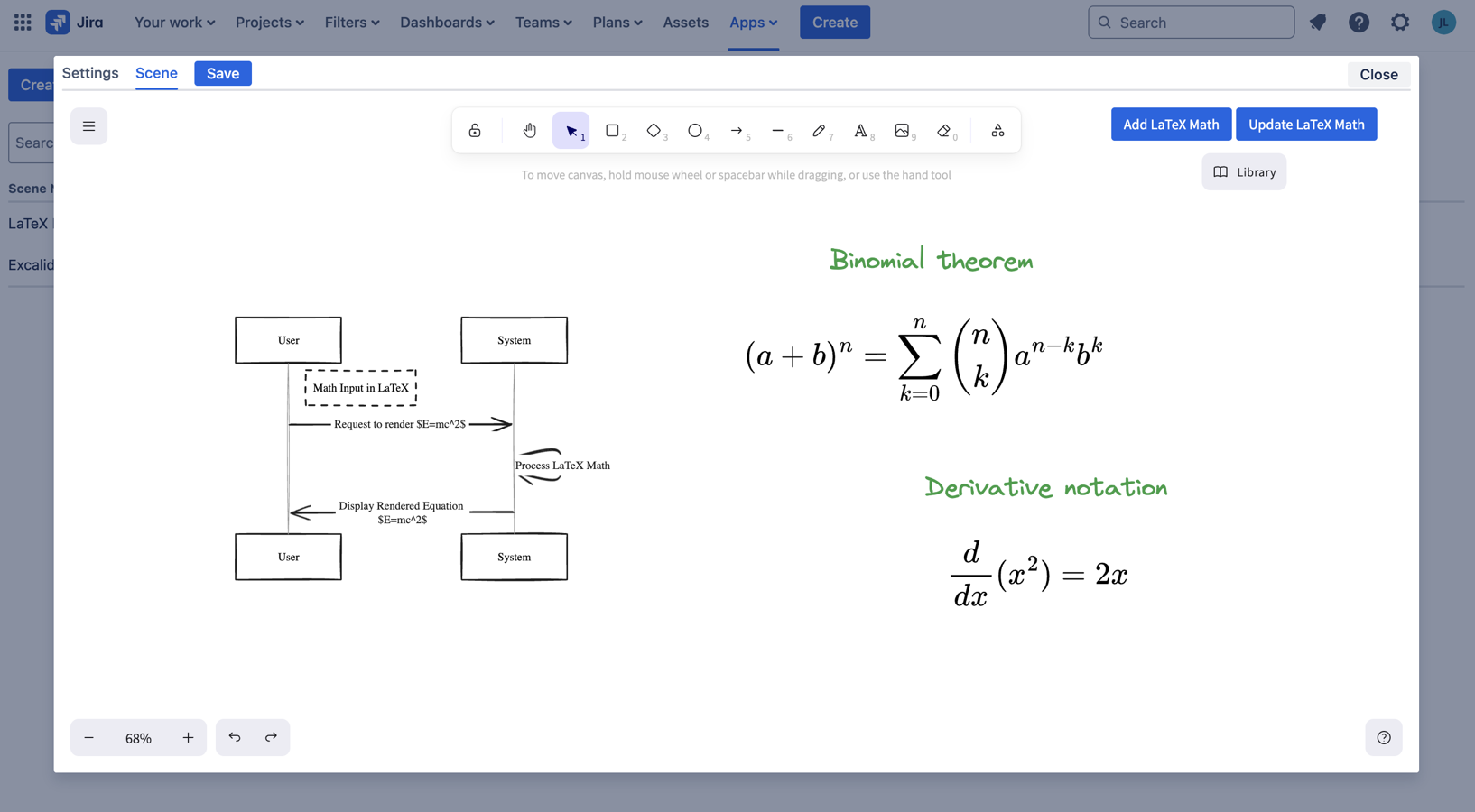Switch to the Scene tab
1475x812 pixels.
point(156,73)
